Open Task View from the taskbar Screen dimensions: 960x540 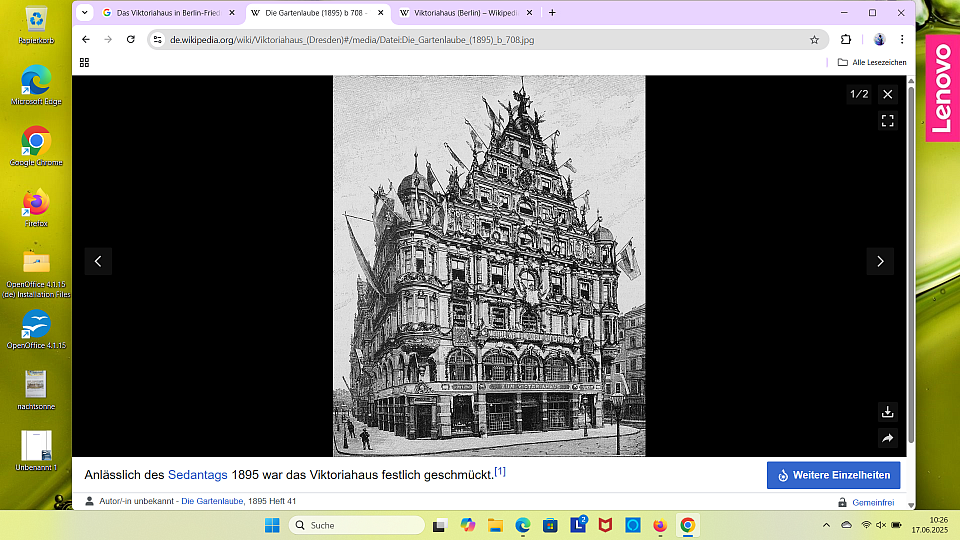coord(439,525)
